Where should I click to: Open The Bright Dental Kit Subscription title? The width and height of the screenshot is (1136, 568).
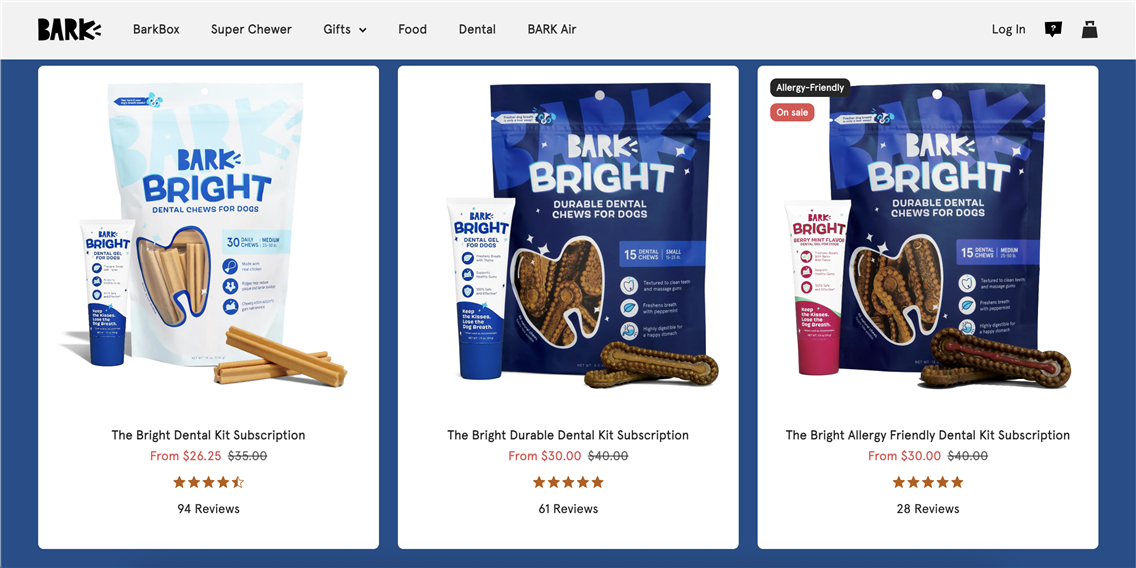(209, 435)
